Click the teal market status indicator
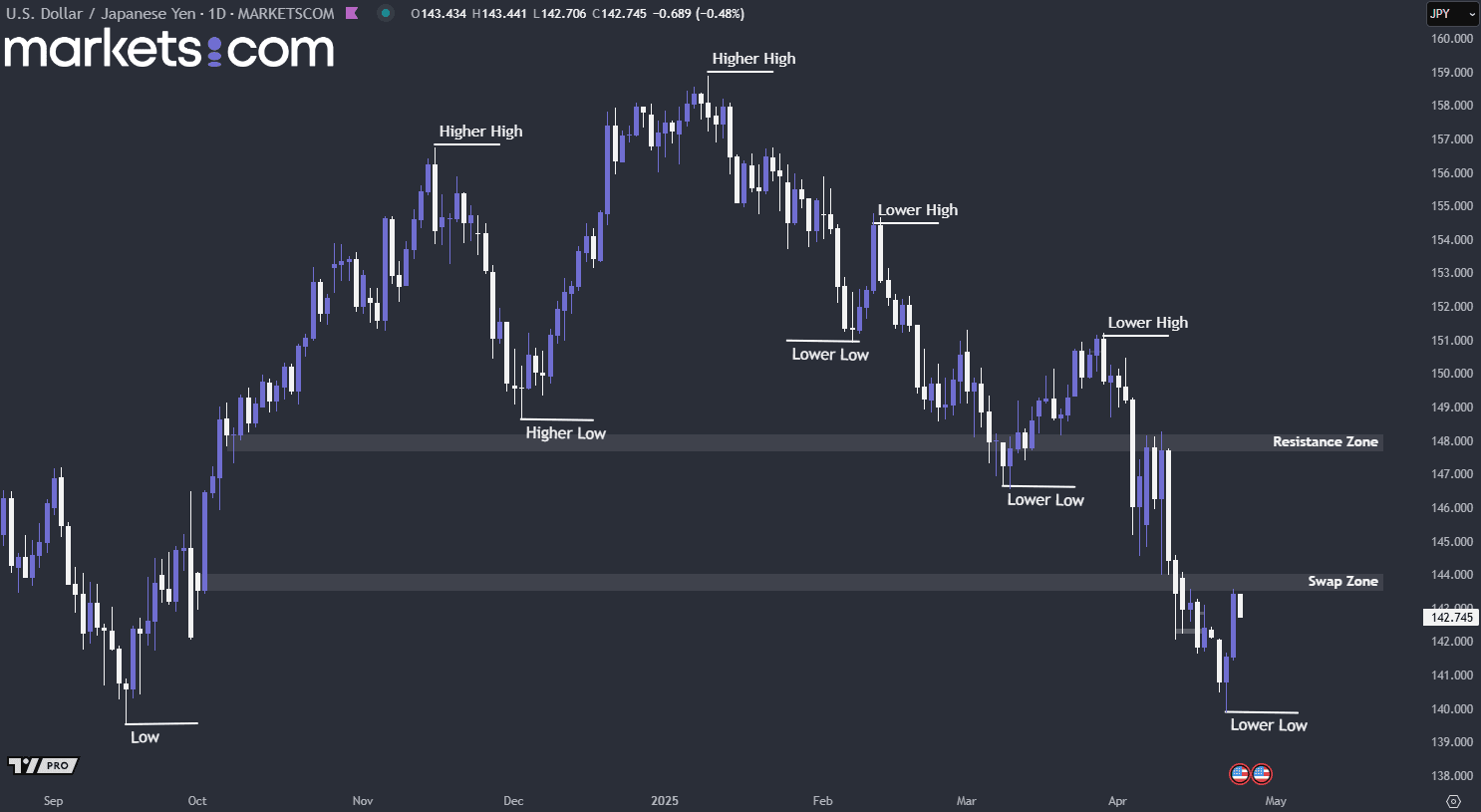1481x812 pixels. (386, 14)
